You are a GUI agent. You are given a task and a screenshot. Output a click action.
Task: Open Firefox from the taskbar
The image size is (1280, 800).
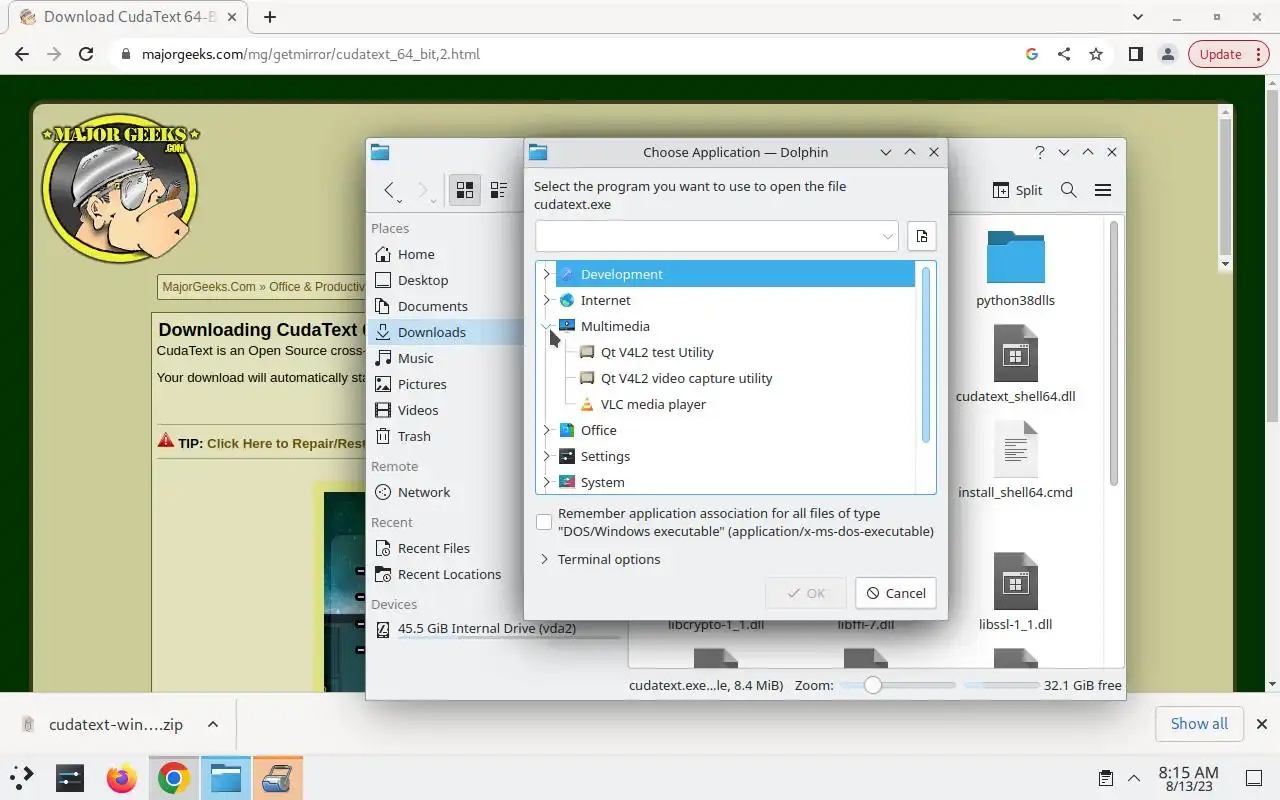pos(121,778)
